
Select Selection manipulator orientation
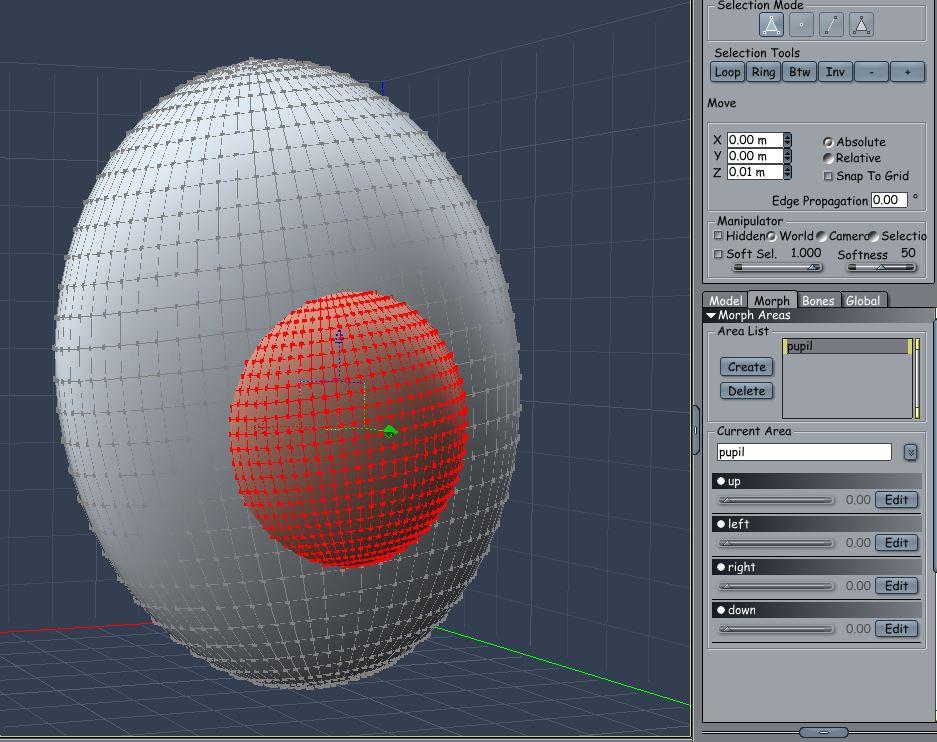tap(874, 237)
